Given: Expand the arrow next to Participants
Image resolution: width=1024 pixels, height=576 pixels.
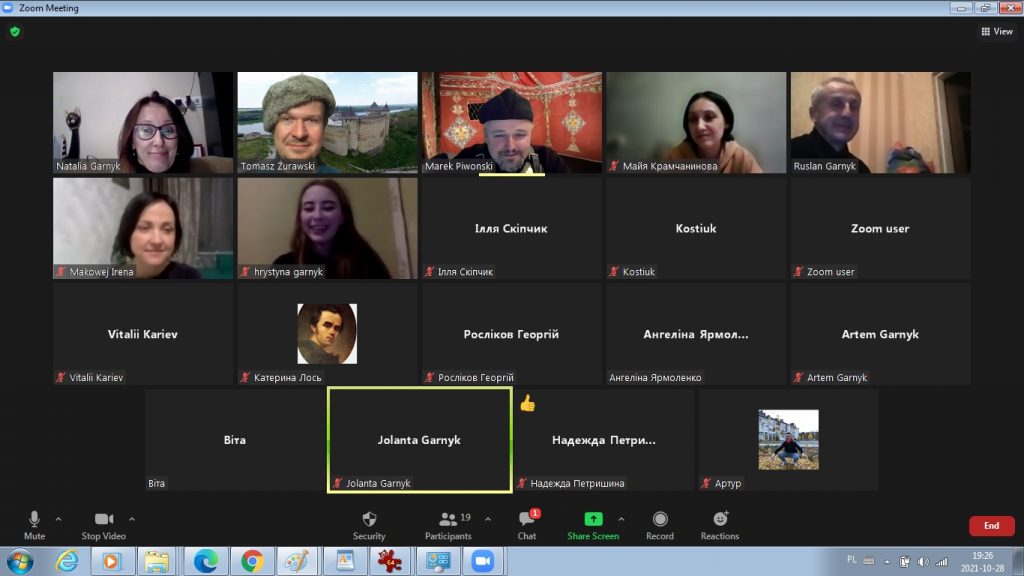Looking at the screenshot, I should point(488,519).
